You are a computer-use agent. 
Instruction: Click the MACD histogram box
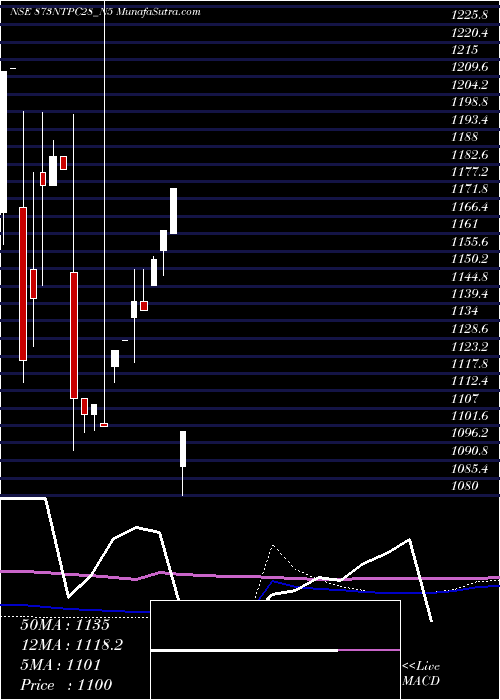275,650
